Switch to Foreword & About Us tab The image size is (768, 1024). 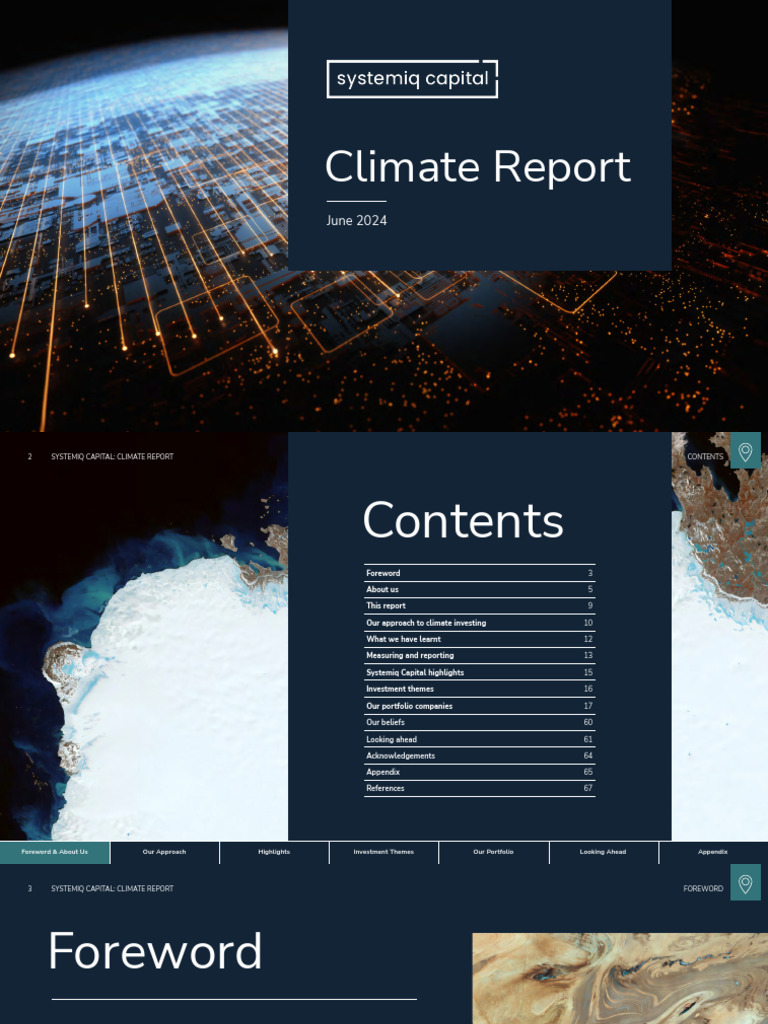pos(55,852)
